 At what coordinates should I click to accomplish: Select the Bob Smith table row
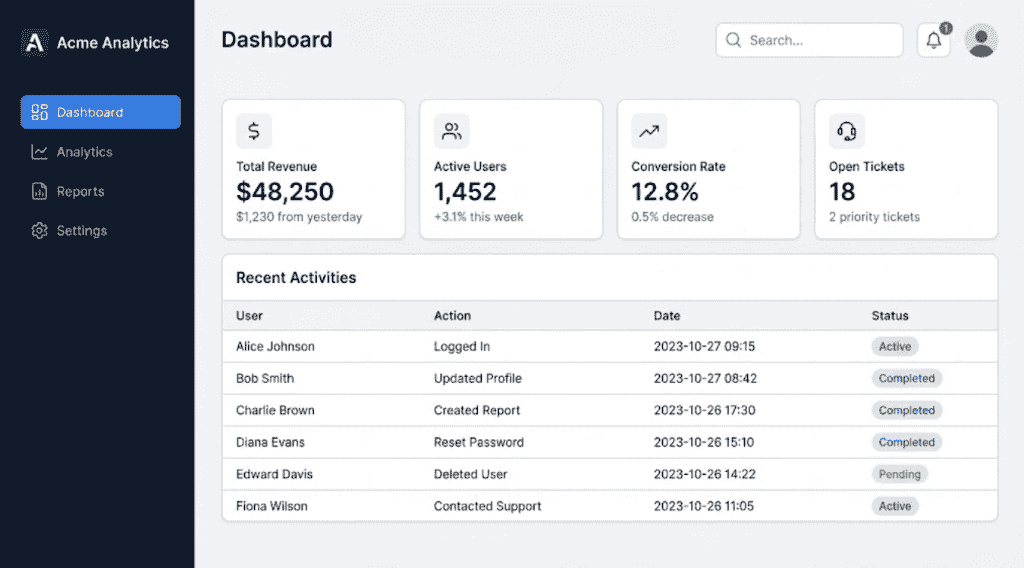pyautogui.click(x=609, y=379)
